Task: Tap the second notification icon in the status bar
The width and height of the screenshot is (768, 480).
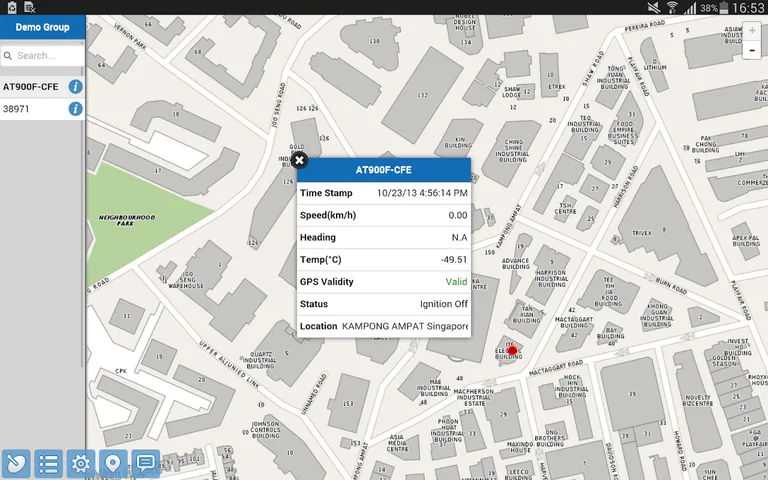Action: (29, 7)
